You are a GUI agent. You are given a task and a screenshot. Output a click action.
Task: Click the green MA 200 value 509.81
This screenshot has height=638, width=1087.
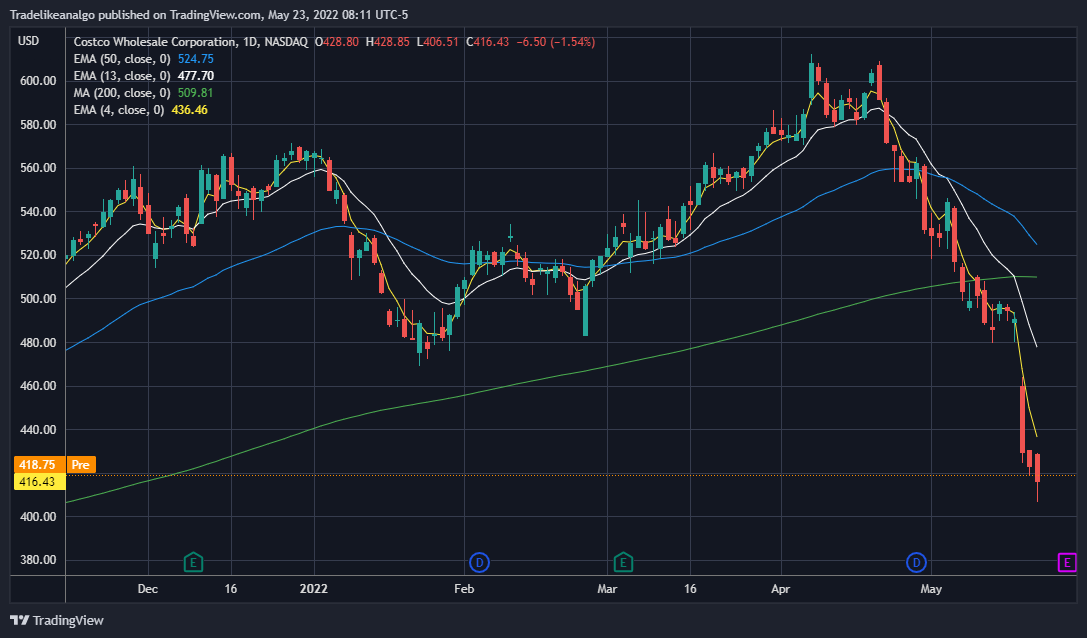(195, 93)
